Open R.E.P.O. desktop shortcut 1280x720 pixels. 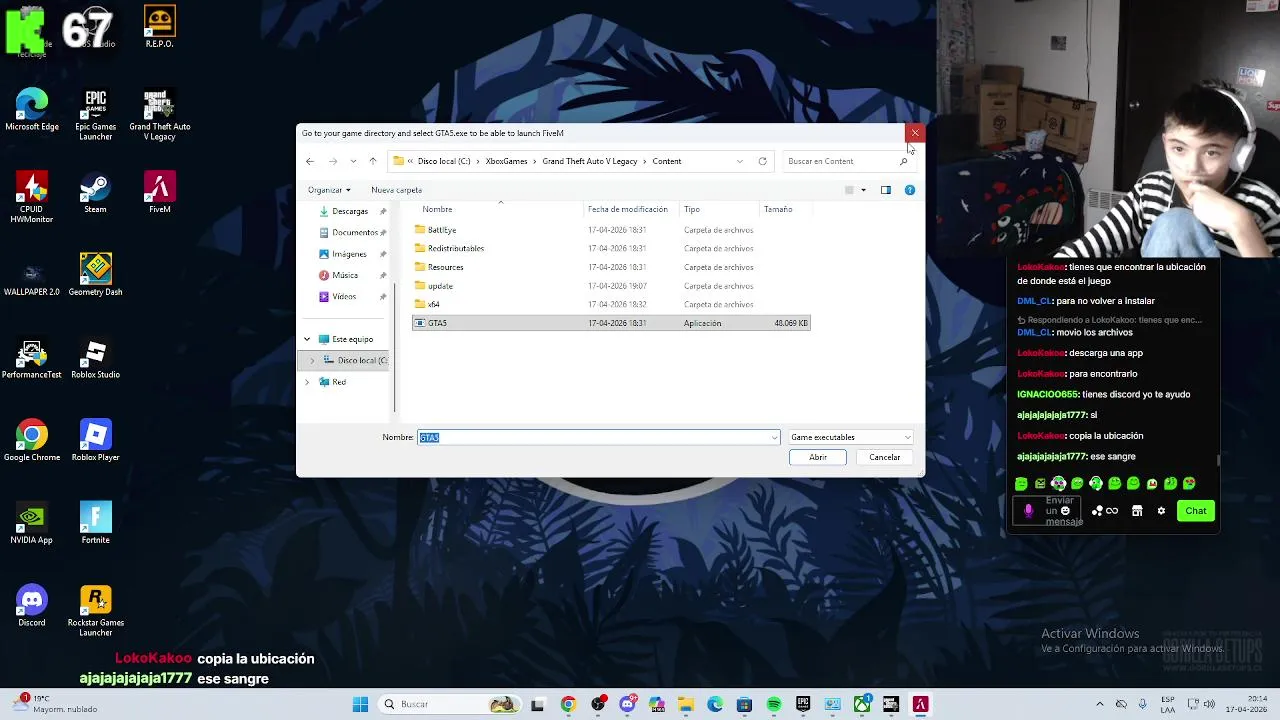tap(159, 27)
